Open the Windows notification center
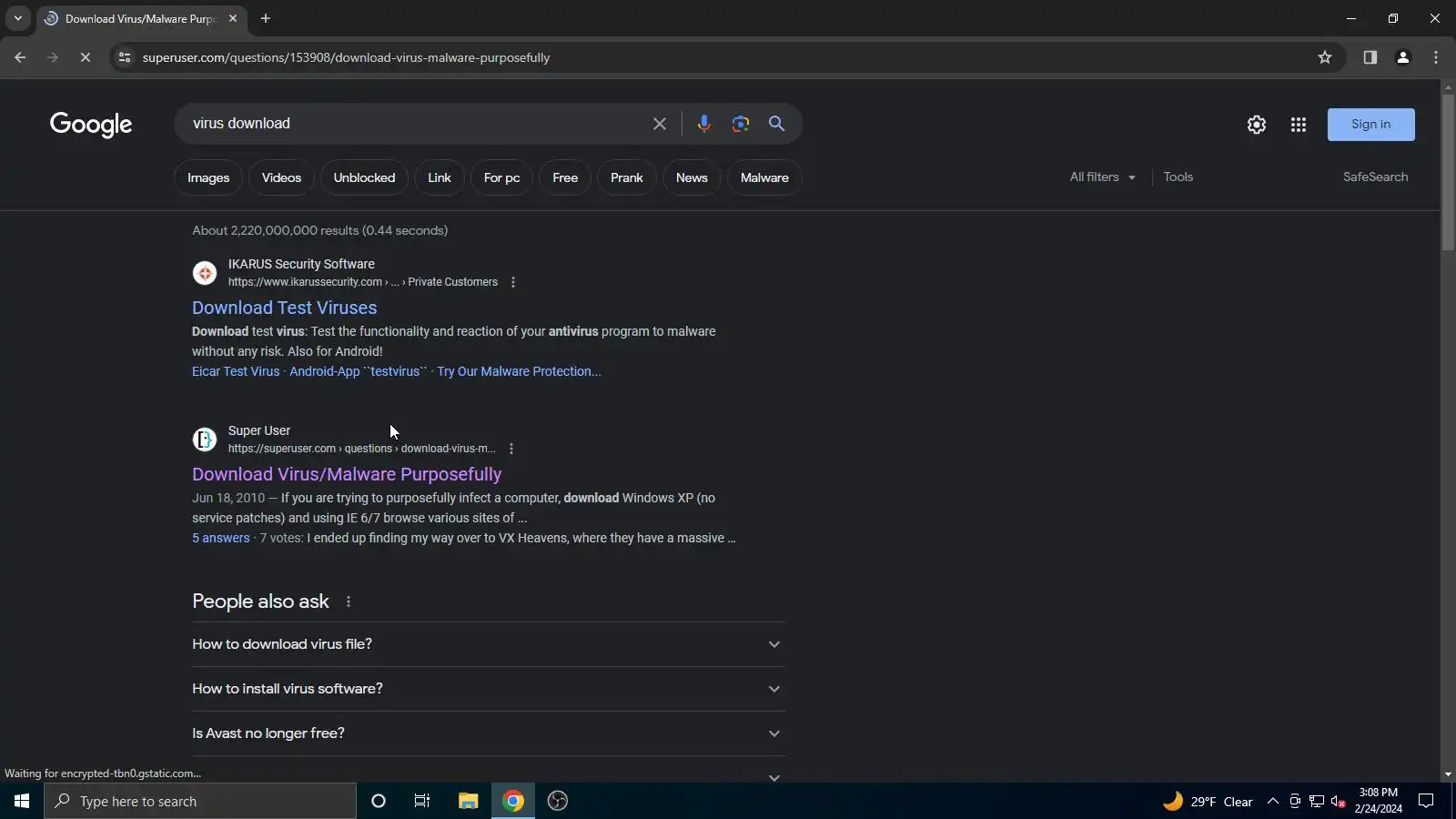The image size is (1456, 819). pyautogui.click(x=1426, y=801)
